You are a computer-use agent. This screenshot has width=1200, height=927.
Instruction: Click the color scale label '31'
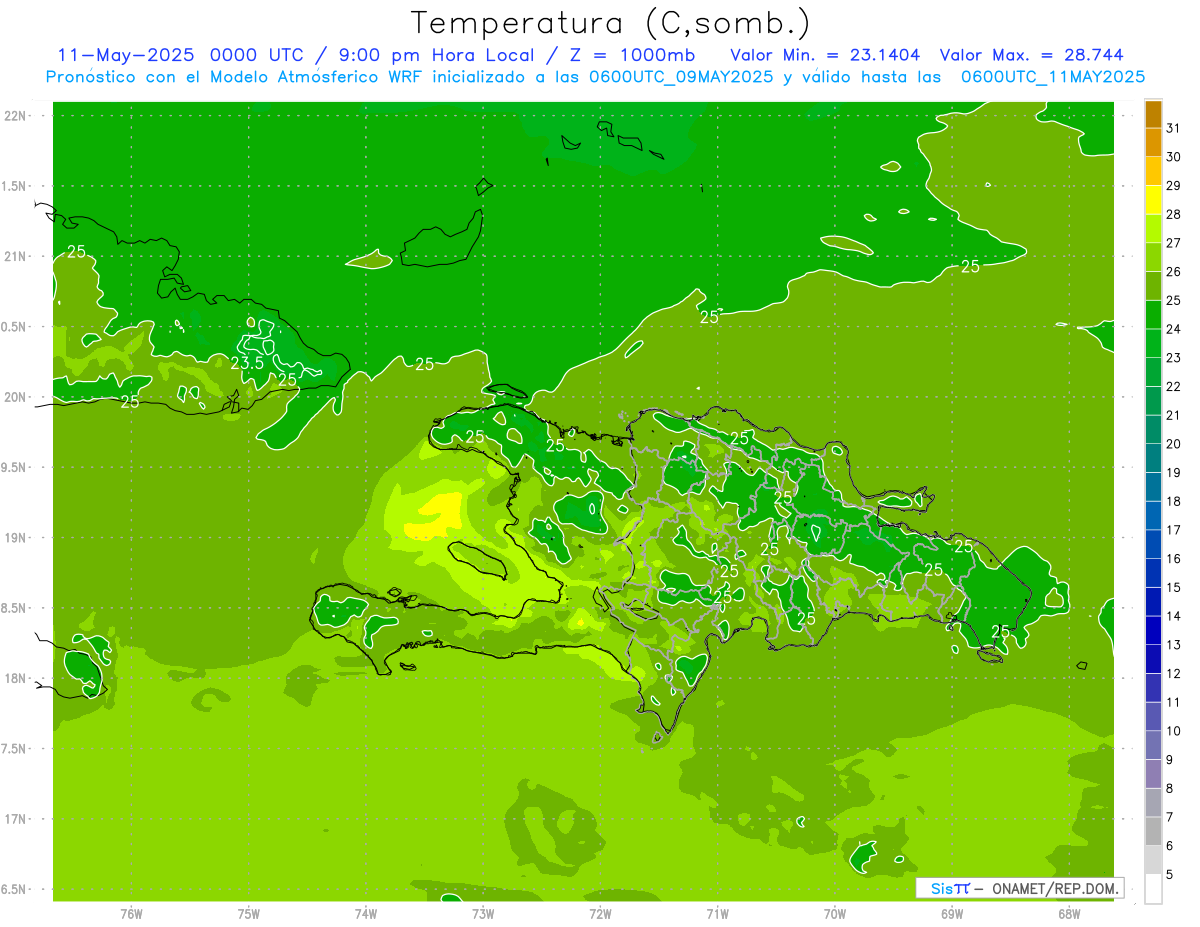[x=1174, y=128]
